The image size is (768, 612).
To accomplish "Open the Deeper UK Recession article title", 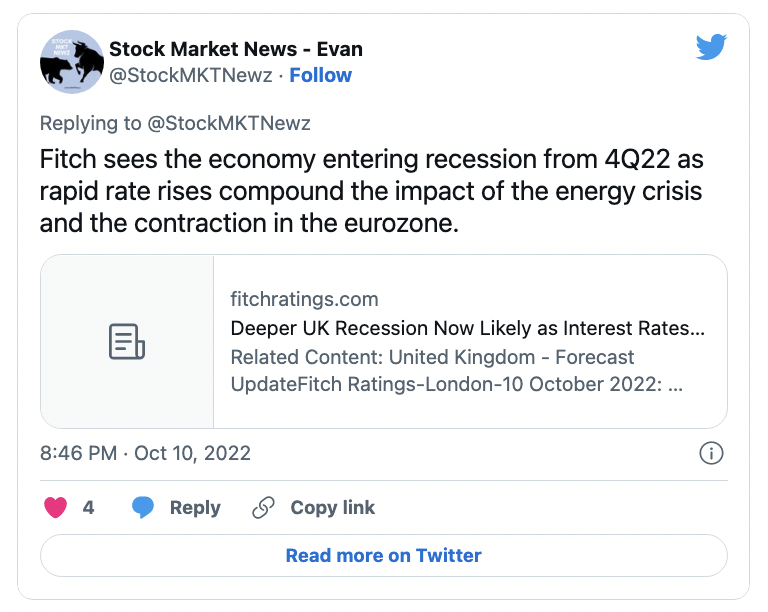I will (x=467, y=328).
